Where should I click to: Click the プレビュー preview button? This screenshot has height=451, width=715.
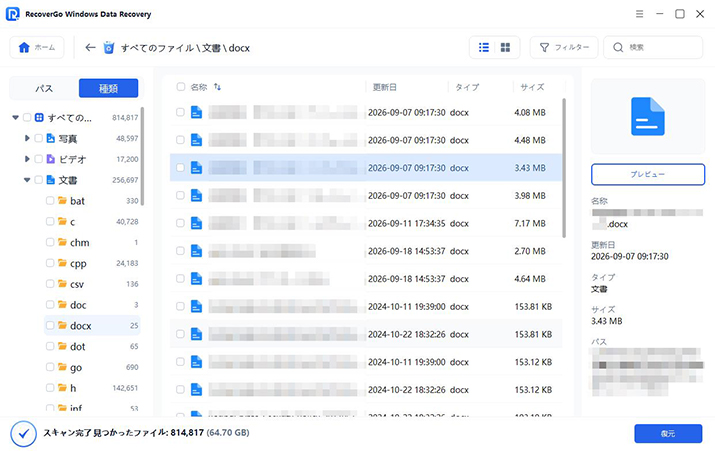(x=648, y=174)
